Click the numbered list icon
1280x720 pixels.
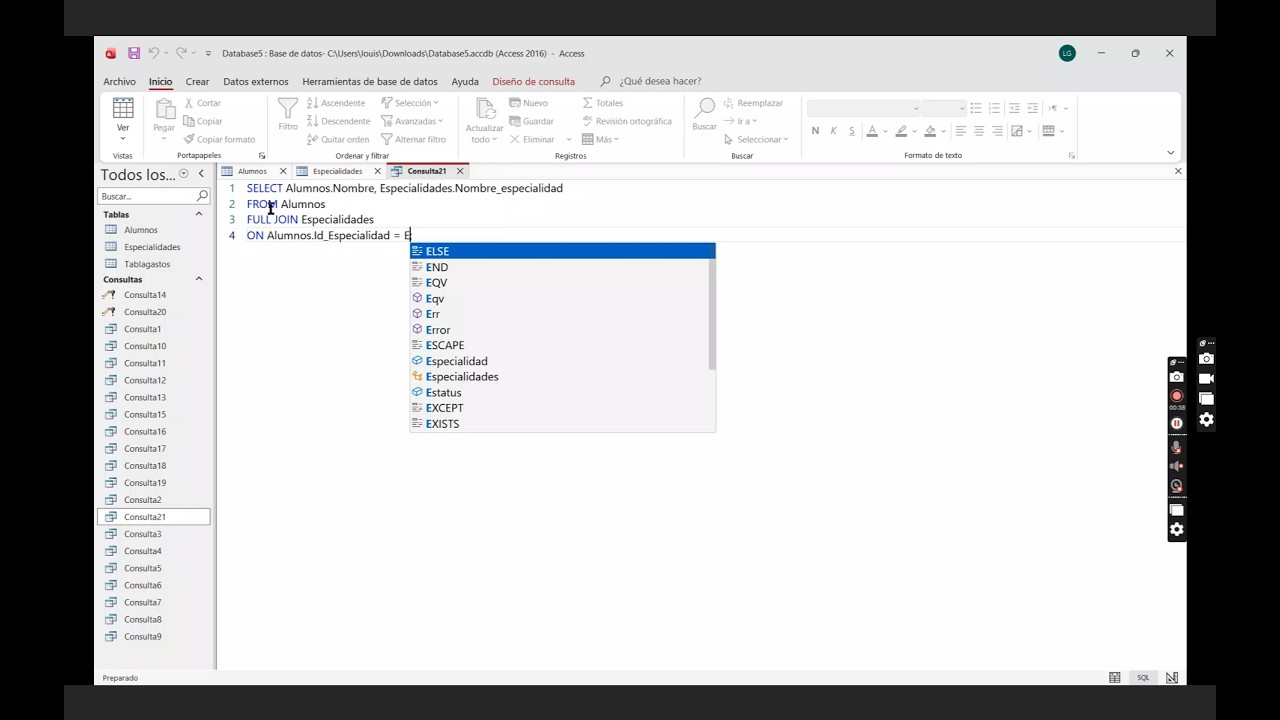pos(995,108)
